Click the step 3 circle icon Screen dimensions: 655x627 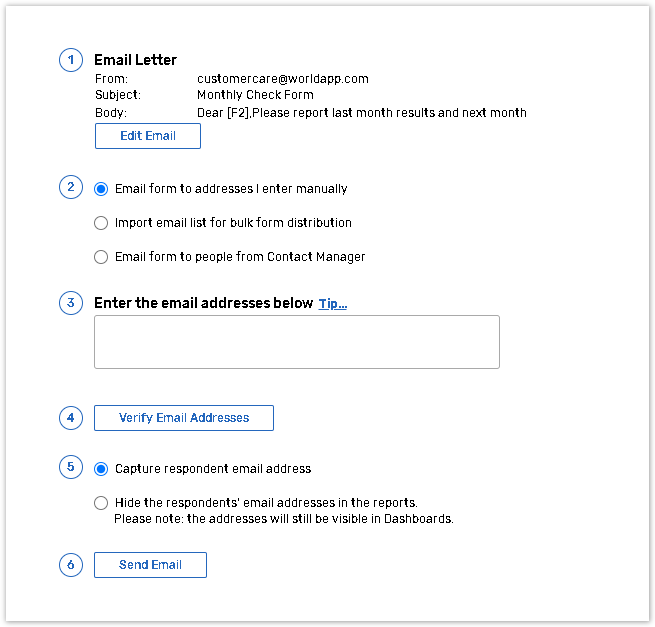pyautogui.click(x=70, y=302)
